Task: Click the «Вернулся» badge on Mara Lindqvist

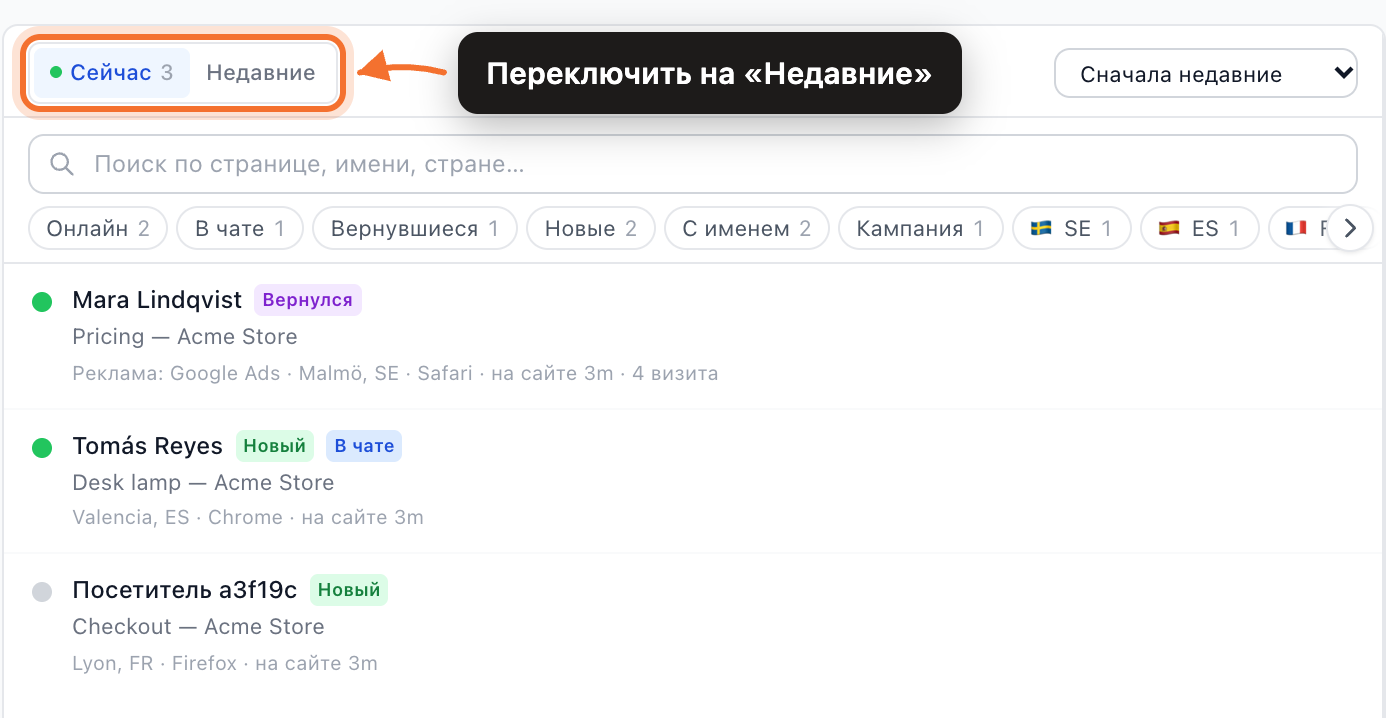Action: click(x=308, y=300)
